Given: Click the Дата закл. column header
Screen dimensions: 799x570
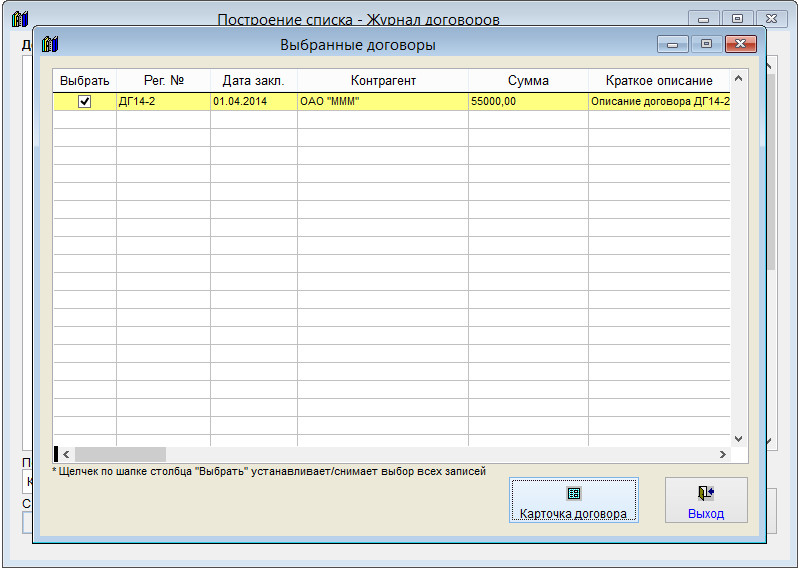Looking at the screenshot, I should 253,80.
